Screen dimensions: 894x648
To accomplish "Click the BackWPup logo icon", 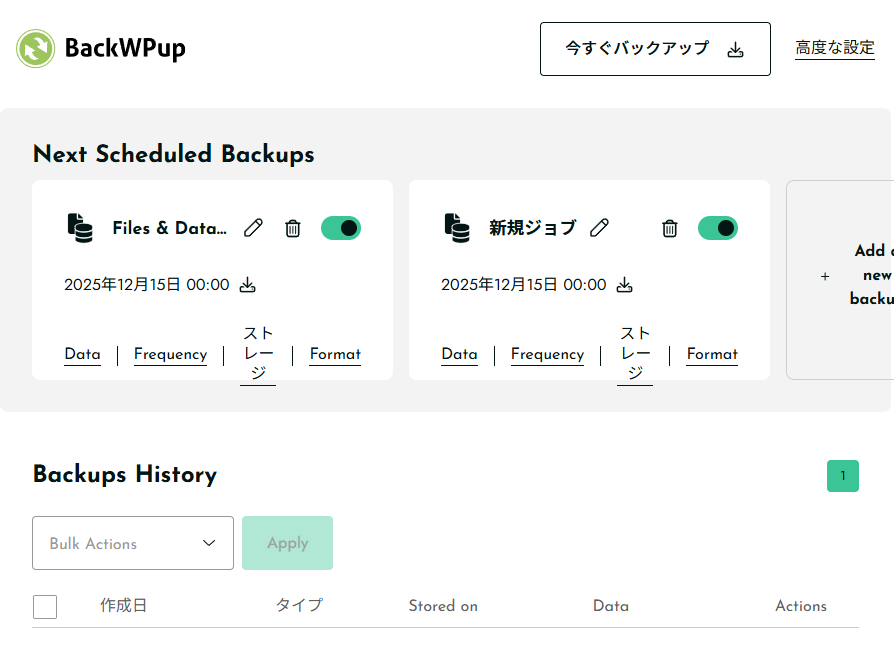I will pyautogui.click(x=36, y=48).
